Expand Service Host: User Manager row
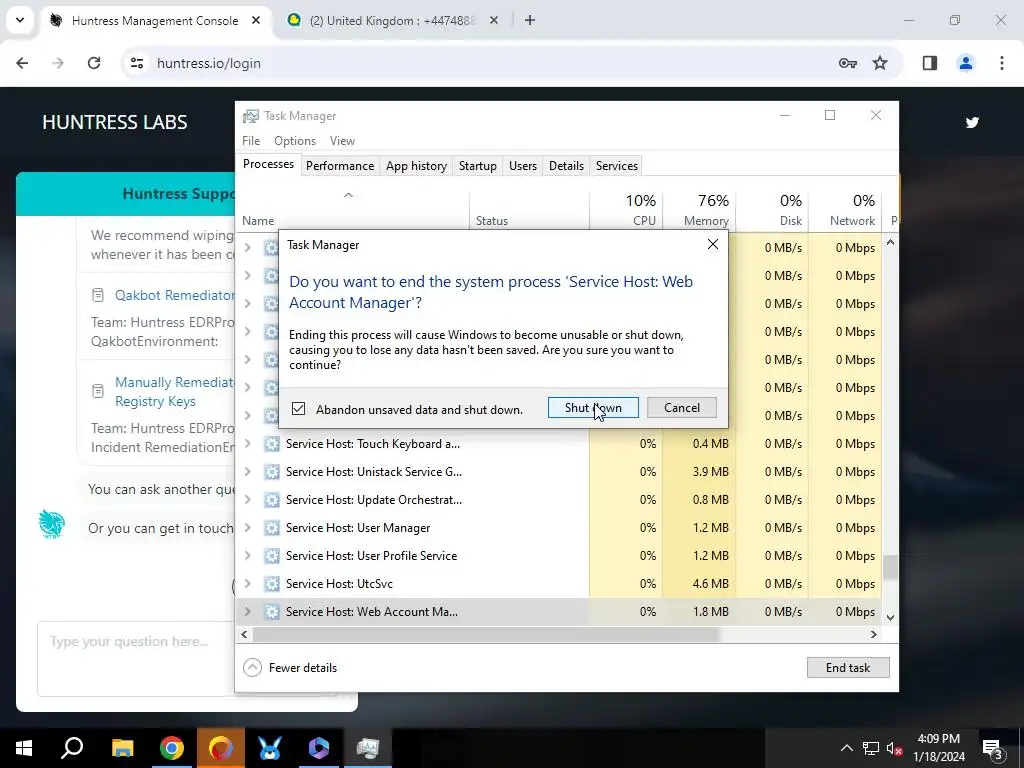Image resolution: width=1024 pixels, height=768 pixels. coord(248,528)
